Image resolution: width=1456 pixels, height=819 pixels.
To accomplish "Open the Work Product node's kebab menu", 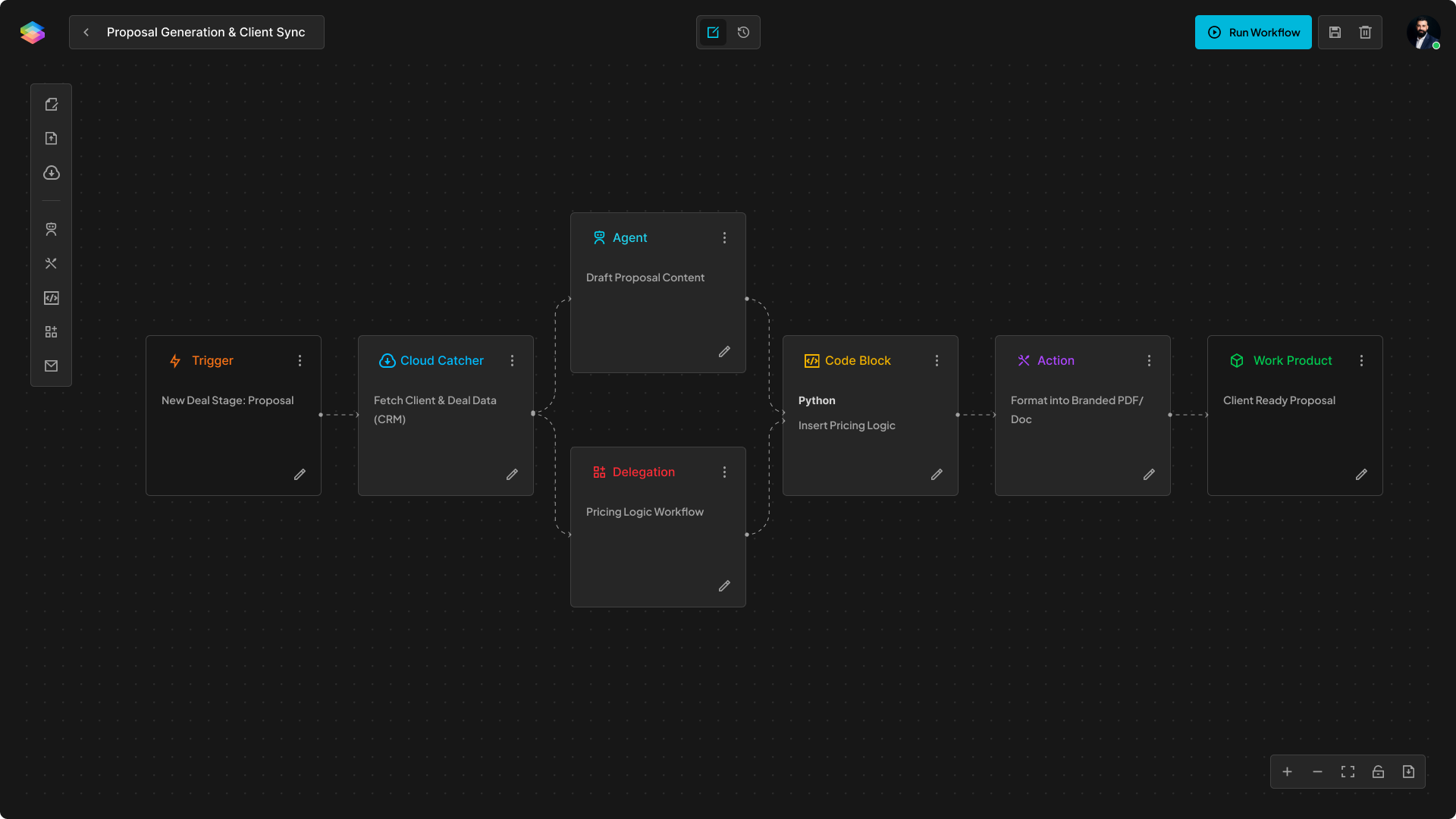I will click(1361, 361).
